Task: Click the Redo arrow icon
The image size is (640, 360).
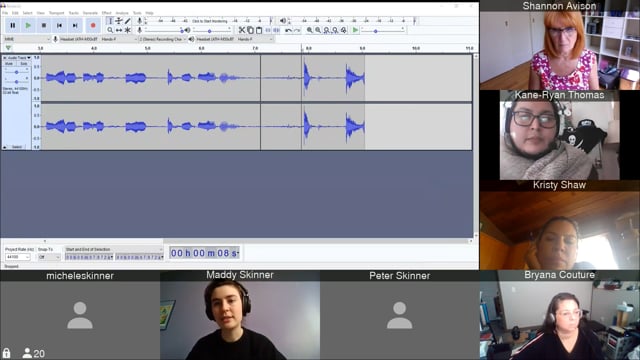Action: [x=297, y=30]
